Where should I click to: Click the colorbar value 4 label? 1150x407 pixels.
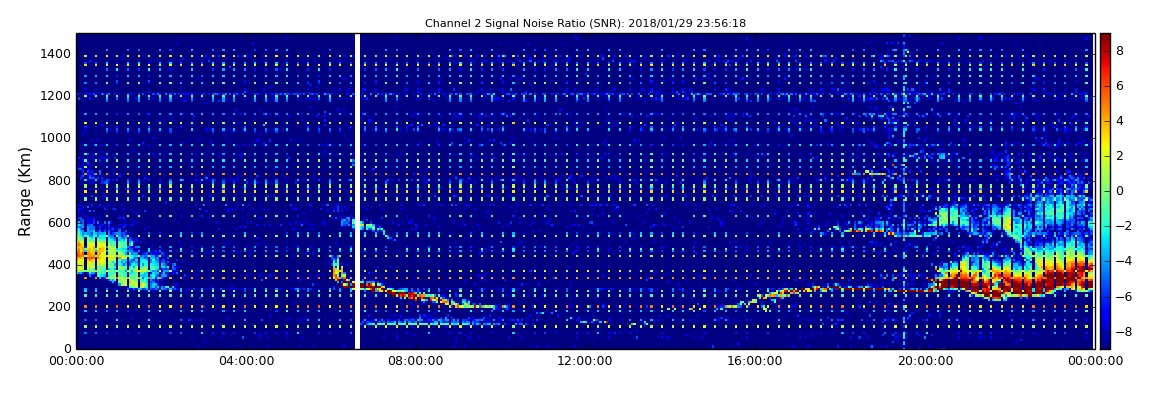(1120, 121)
